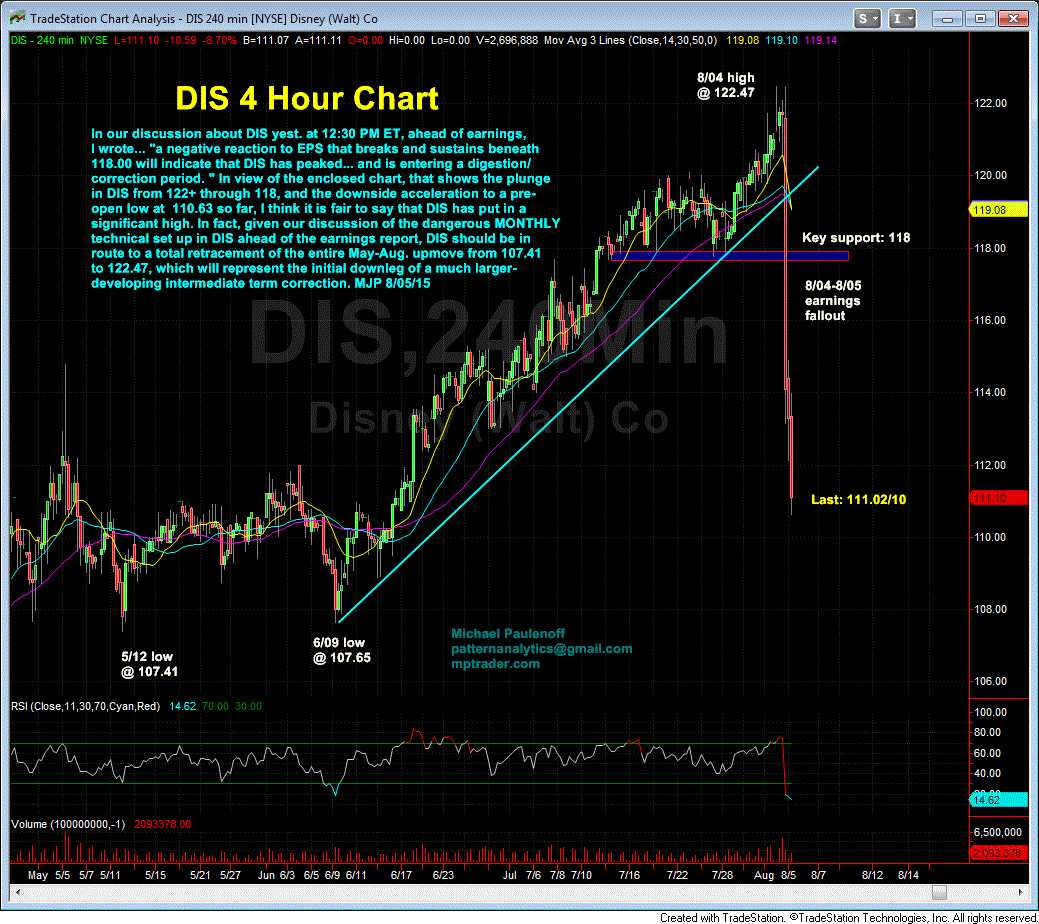The width and height of the screenshot is (1039, 924).
Task: Click the volume value 'V=2,696,888'
Action: [x=507, y=40]
